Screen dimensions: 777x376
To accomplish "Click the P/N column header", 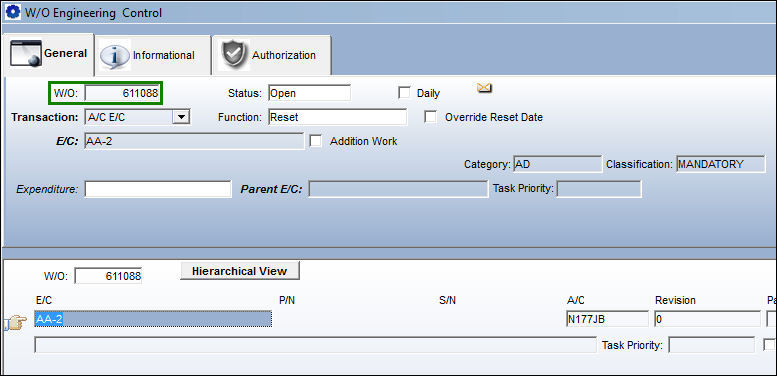I will [287, 300].
